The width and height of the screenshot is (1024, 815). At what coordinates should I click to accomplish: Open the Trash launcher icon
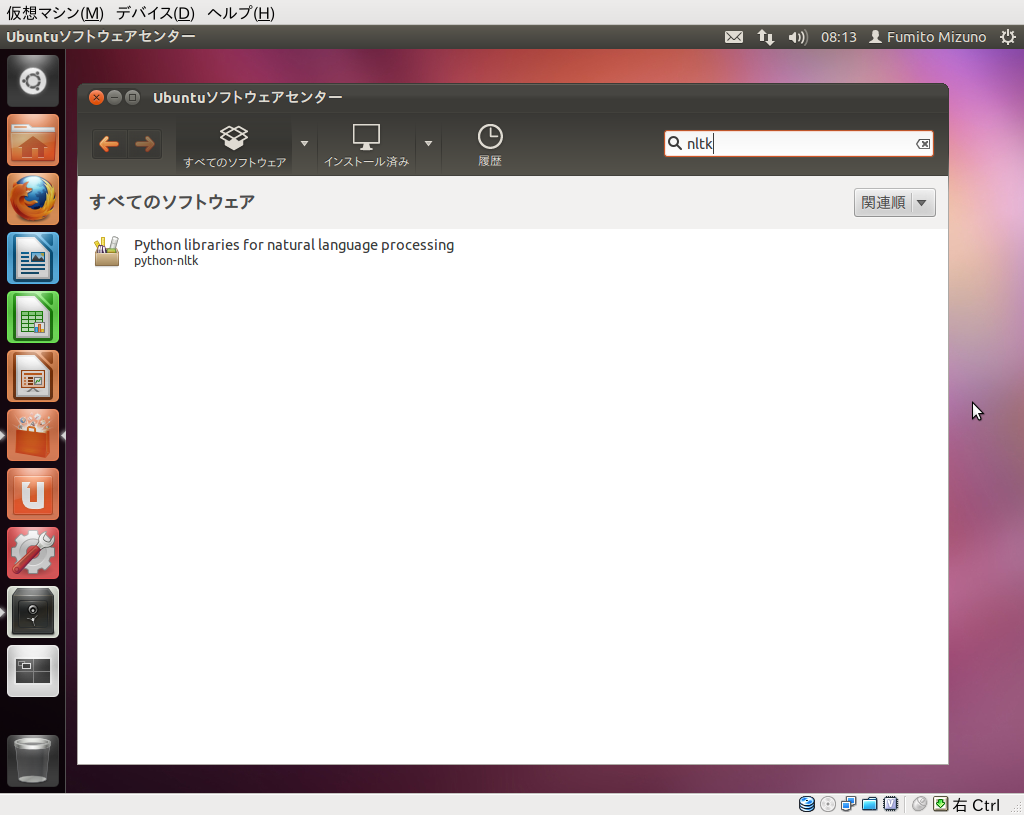pyautogui.click(x=33, y=761)
